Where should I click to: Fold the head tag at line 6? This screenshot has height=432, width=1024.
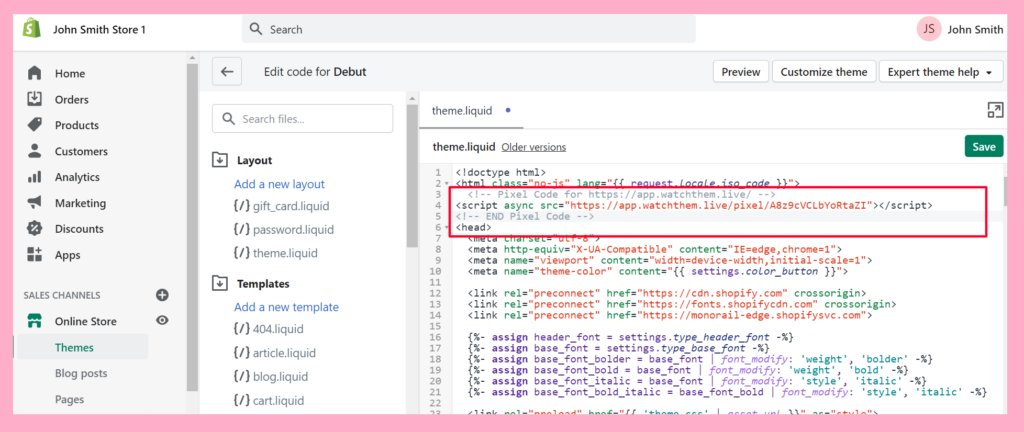pos(447,228)
